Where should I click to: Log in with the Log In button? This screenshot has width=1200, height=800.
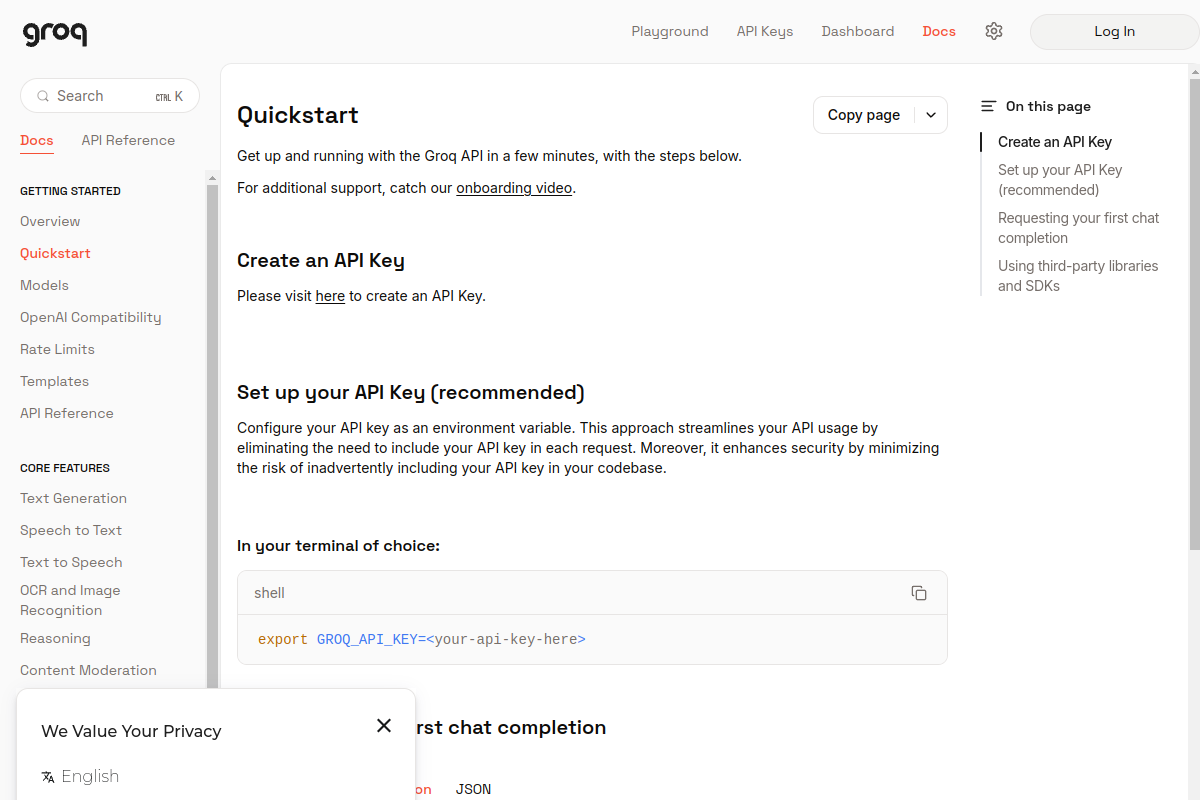point(1114,31)
